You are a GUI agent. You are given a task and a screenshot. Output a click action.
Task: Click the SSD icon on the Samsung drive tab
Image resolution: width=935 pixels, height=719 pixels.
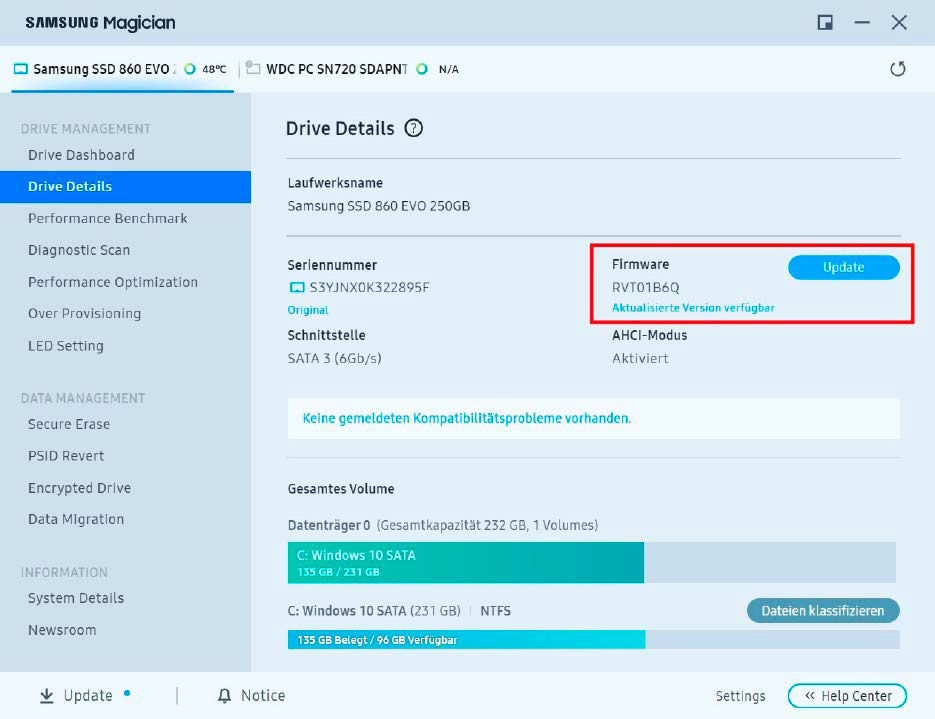[22, 69]
